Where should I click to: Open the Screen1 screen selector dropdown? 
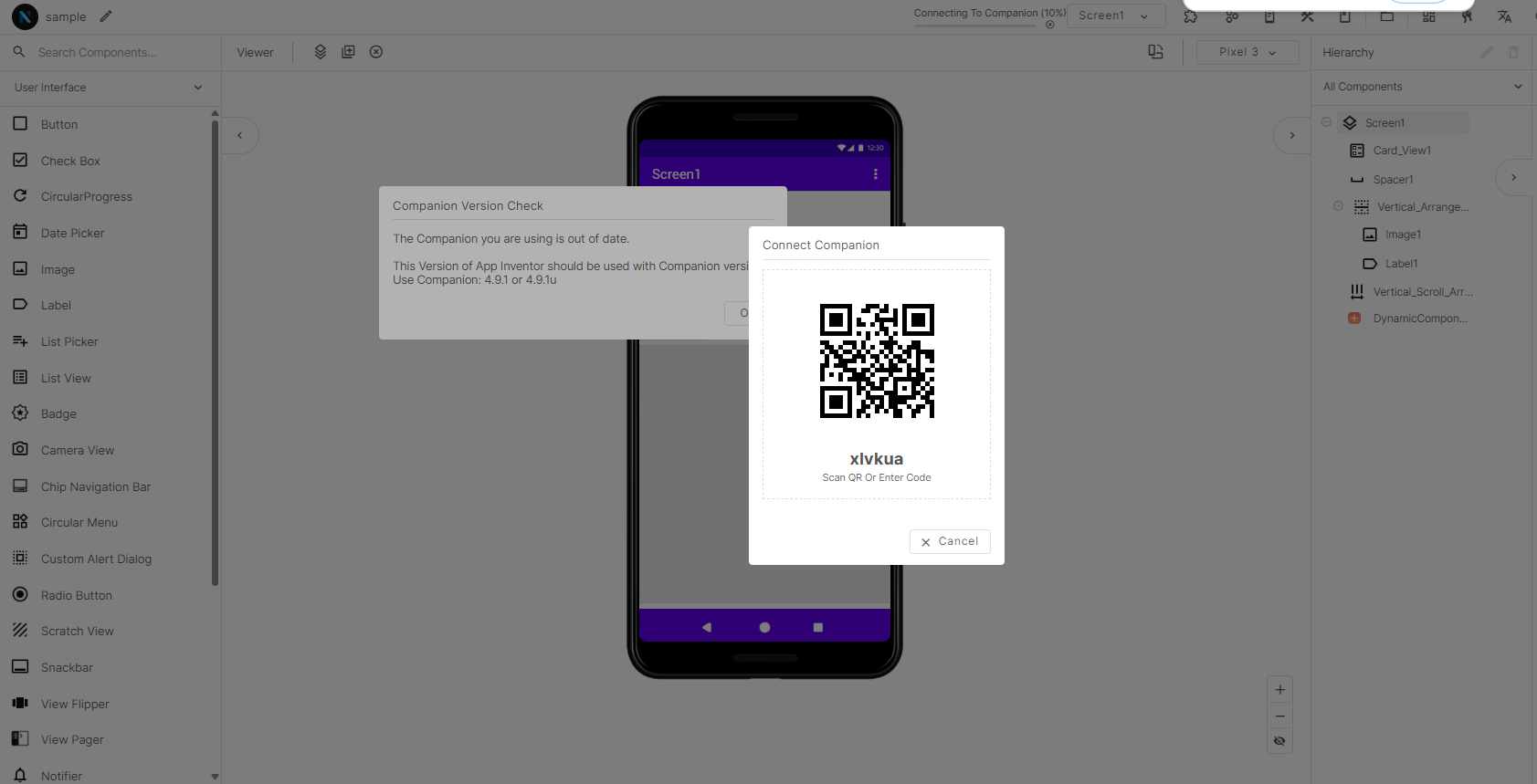[1115, 16]
